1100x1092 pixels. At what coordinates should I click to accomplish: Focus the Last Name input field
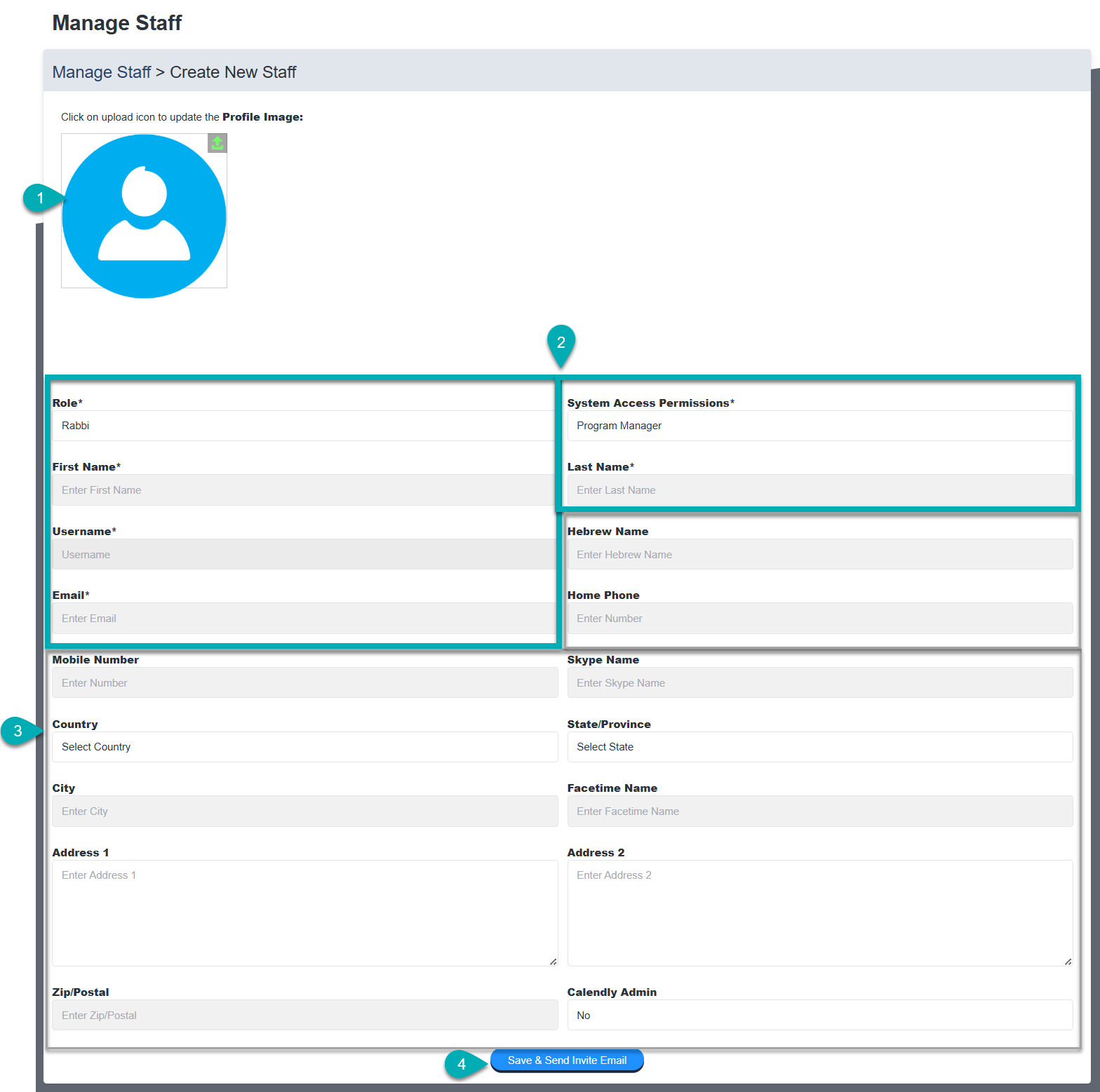819,490
